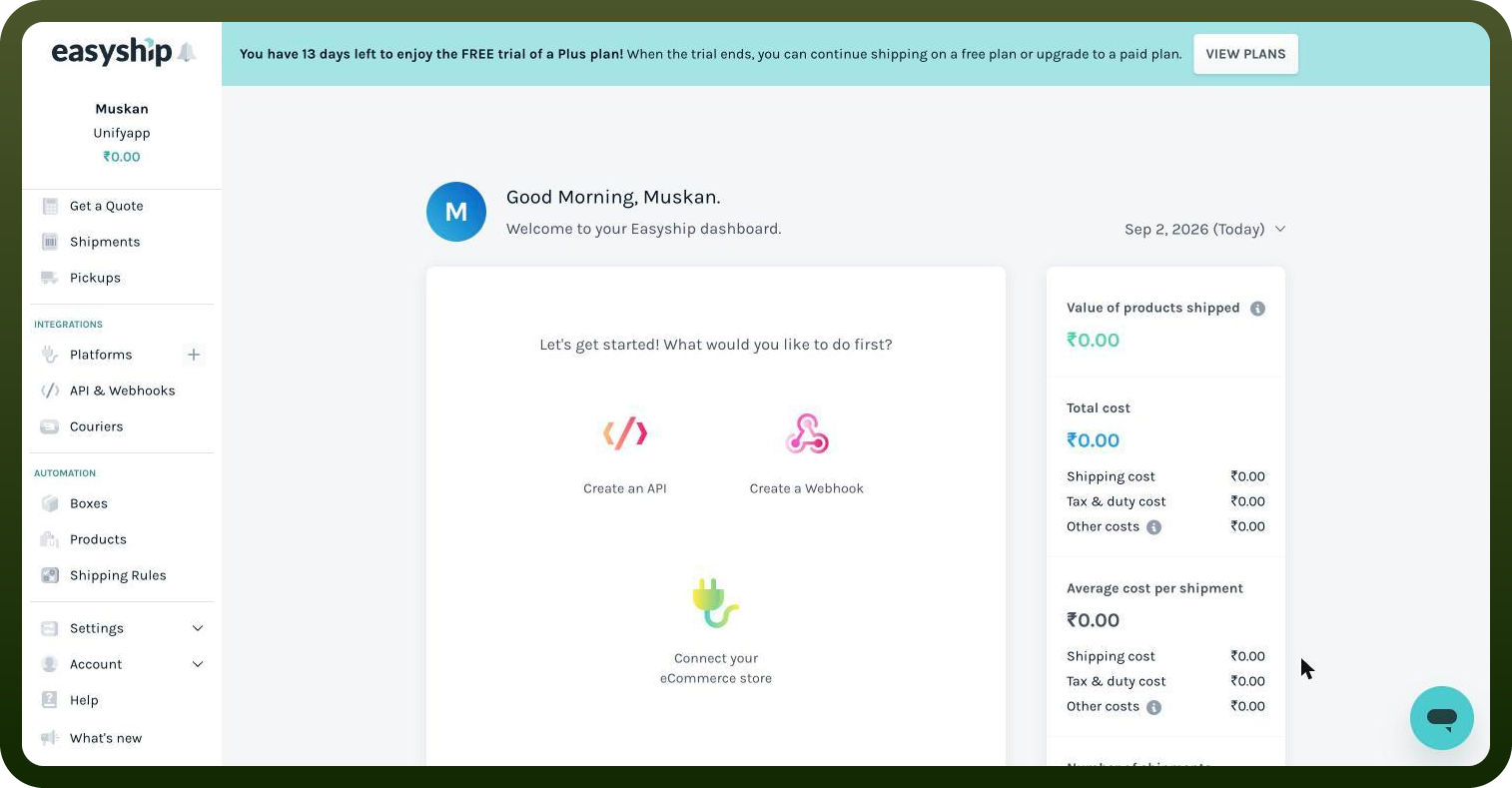Image resolution: width=1512 pixels, height=788 pixels.
Task: Add a platform with the plus icon
Action: 194,355
